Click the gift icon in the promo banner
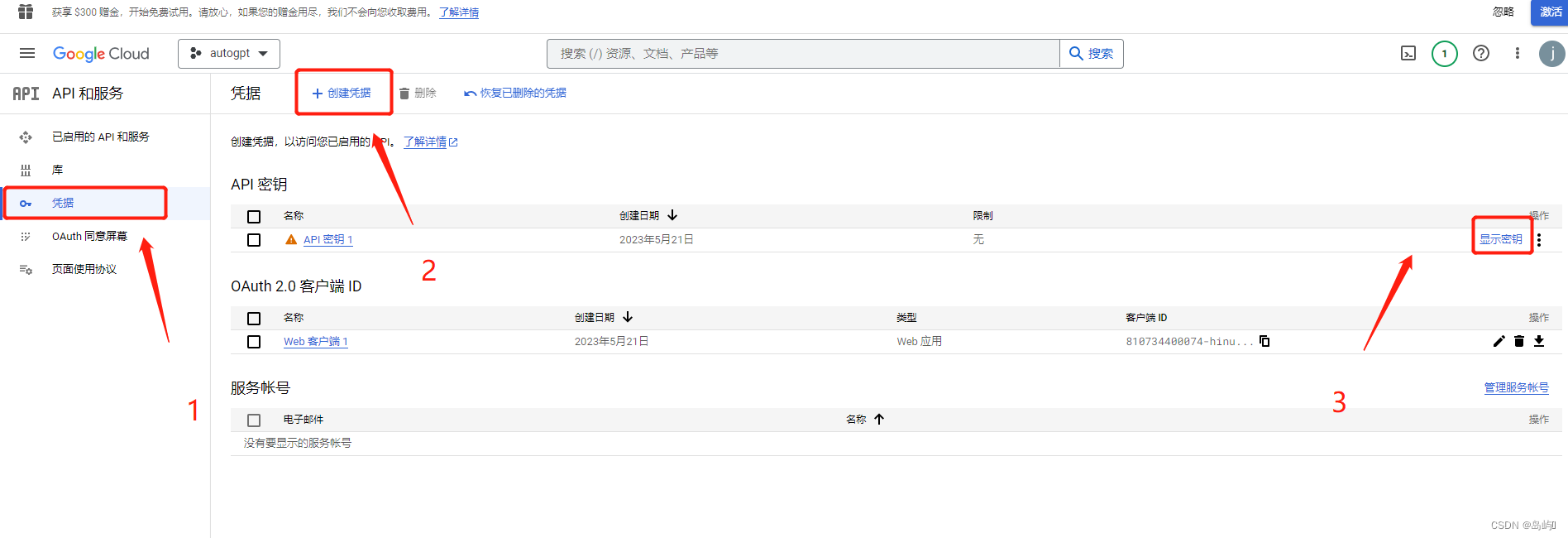This screenshot has width=1568, height=538. (26, 12)
